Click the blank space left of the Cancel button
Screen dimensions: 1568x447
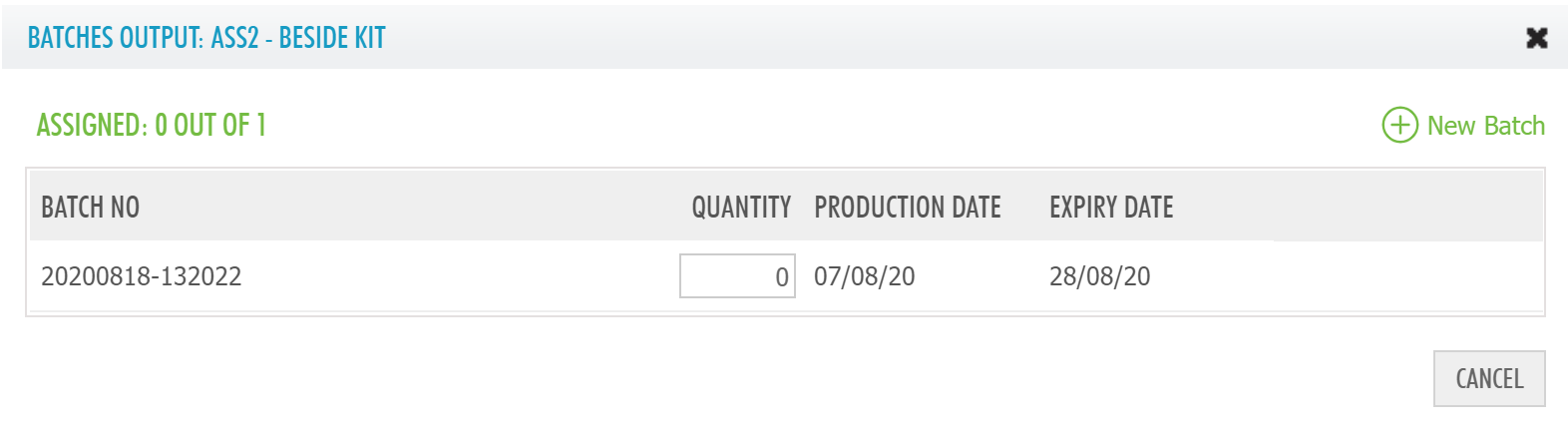point(997,379)
